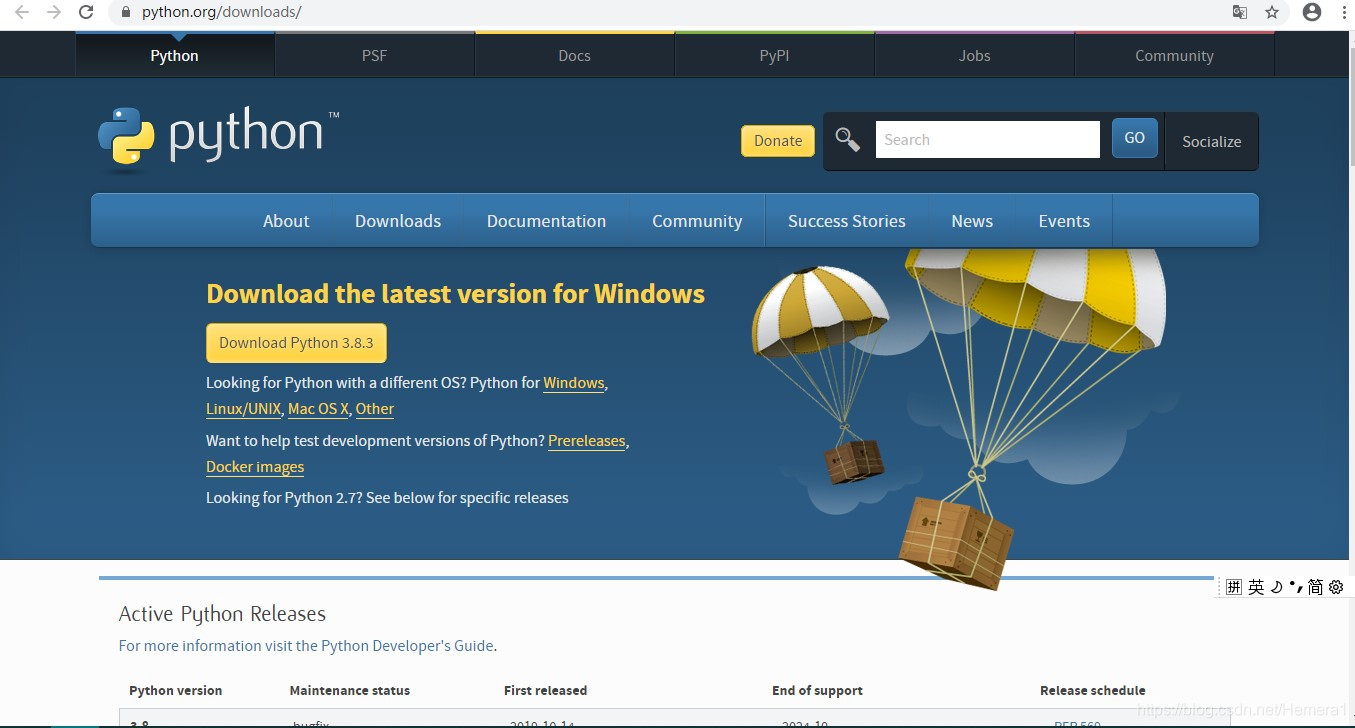Select the PyPI top tab
The width and height of the screenshot is (1355, 728).
pyautogui.click(x=775, y=55)
